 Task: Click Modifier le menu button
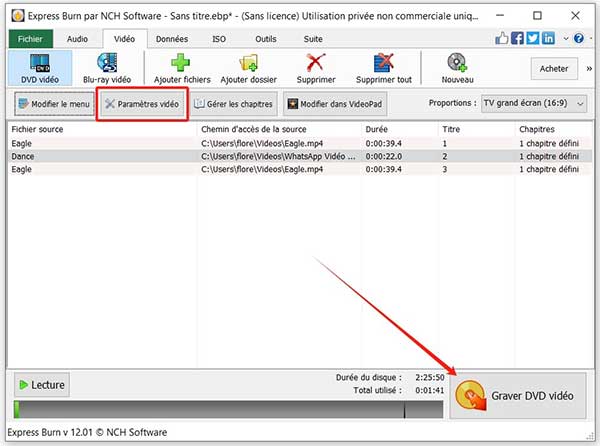[55, 104]
